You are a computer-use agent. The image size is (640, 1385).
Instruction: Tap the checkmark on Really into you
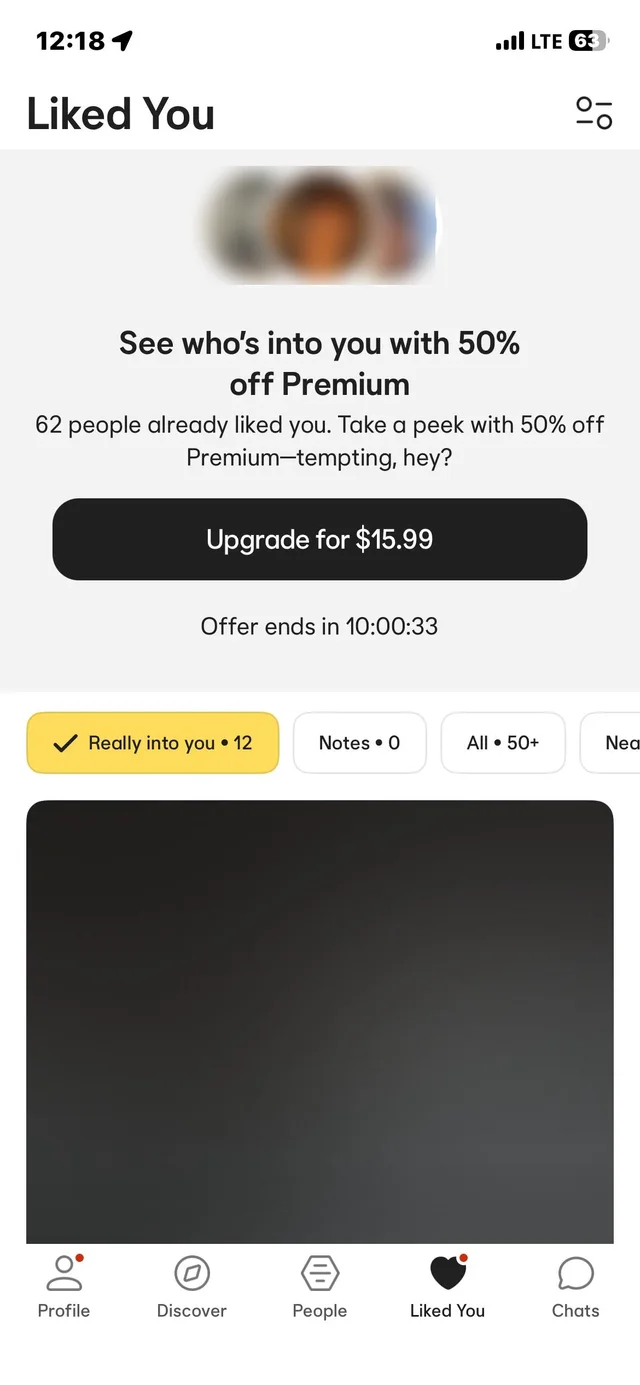pos(65,743)
